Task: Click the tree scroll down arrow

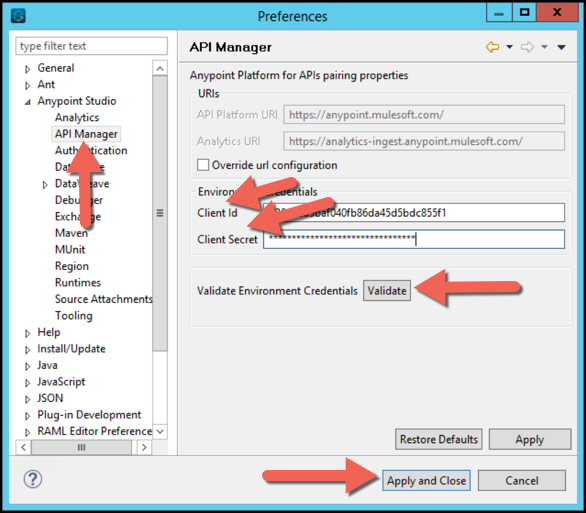Action: tap(160, 432)
